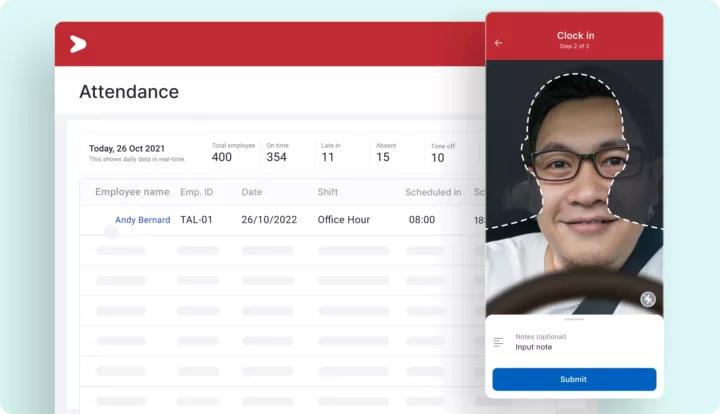Click the Office Hour shift cell

click(x=345, y=220)
